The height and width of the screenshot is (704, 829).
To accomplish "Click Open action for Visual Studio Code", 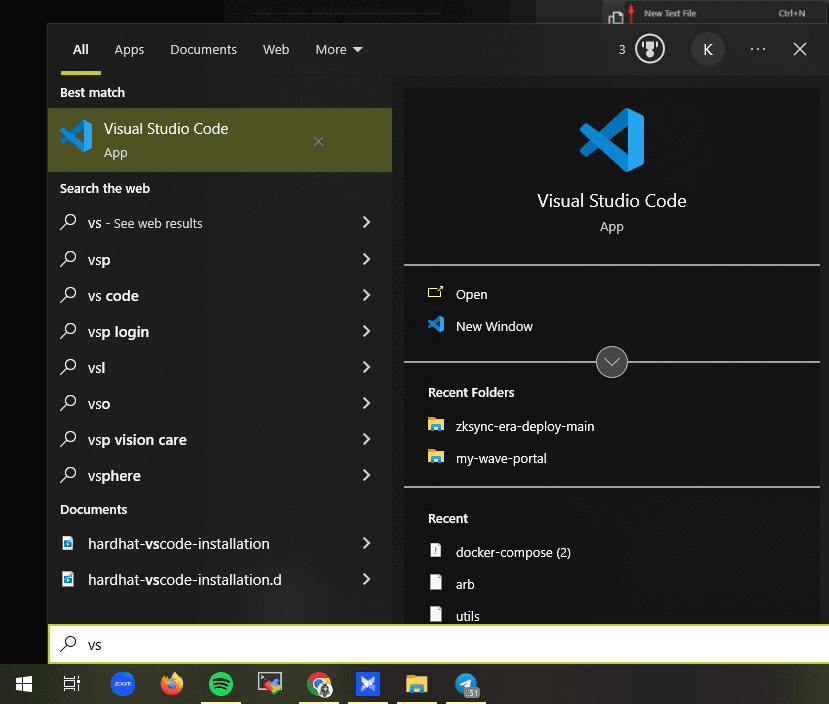I will [x=472, y=294].
